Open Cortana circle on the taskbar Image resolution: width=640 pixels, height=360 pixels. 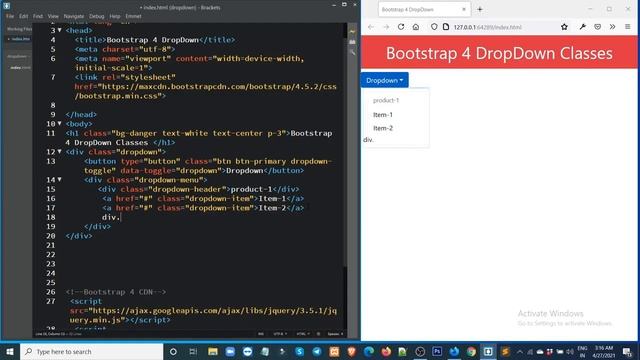(173, 351)
